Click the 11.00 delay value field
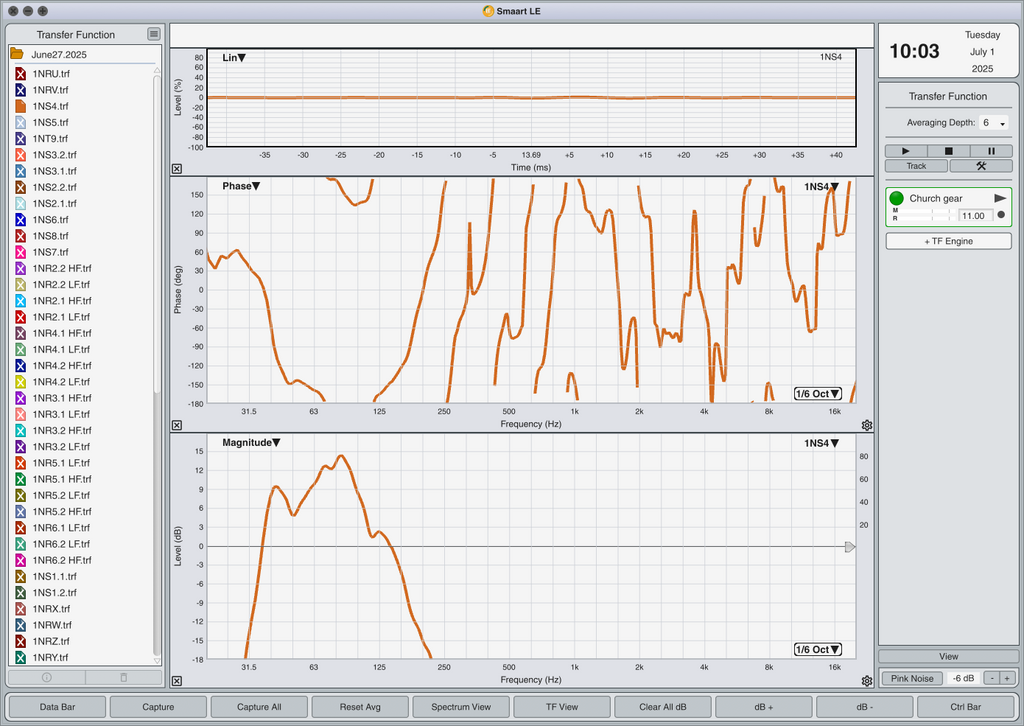 point(975,215)
